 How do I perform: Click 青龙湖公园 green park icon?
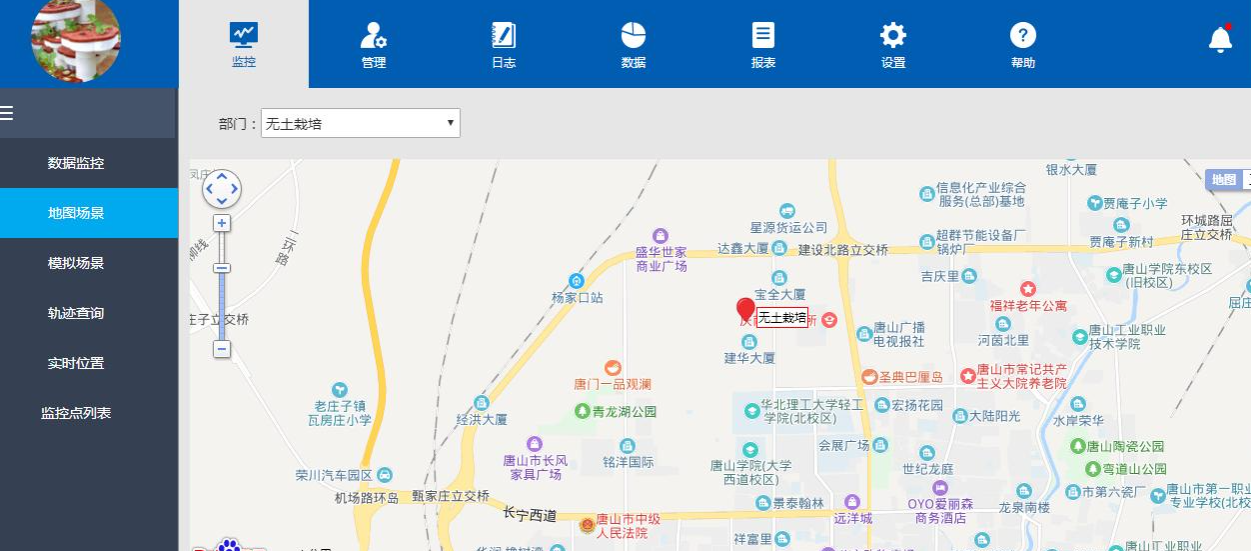582,411
